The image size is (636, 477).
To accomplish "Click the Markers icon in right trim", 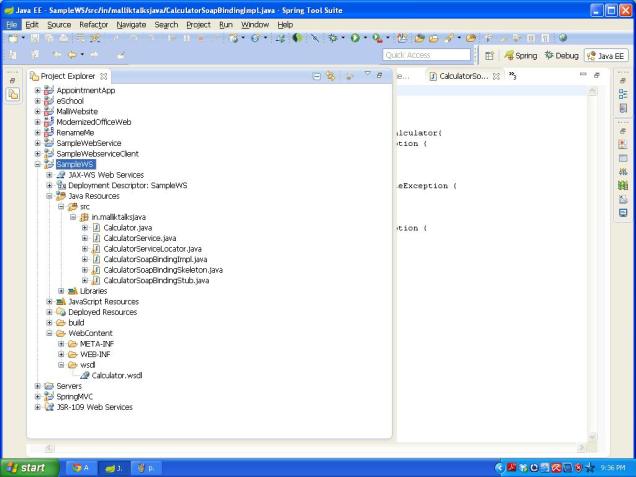I will [623, 144].
